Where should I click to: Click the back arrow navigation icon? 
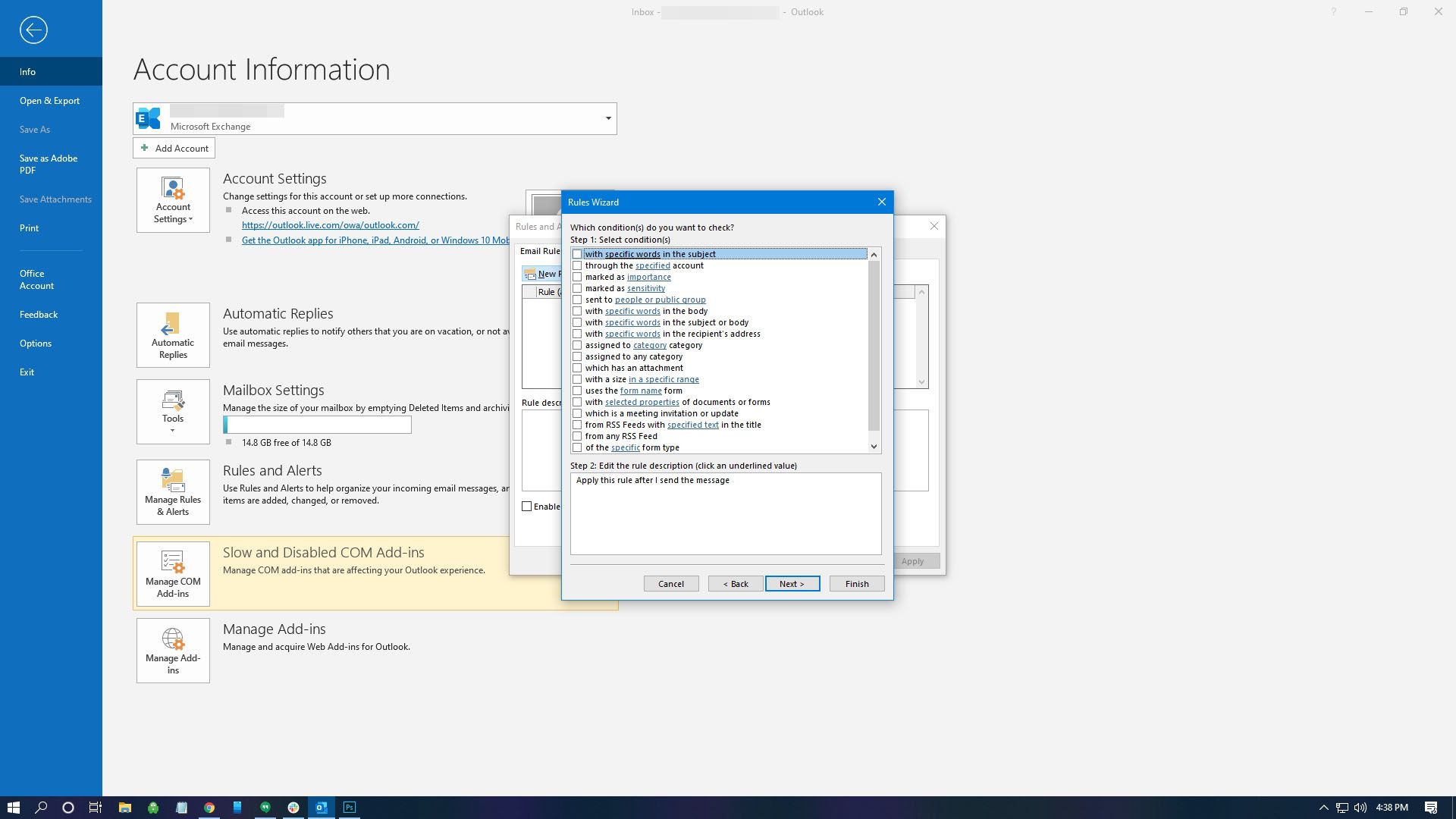coord(33,29)
